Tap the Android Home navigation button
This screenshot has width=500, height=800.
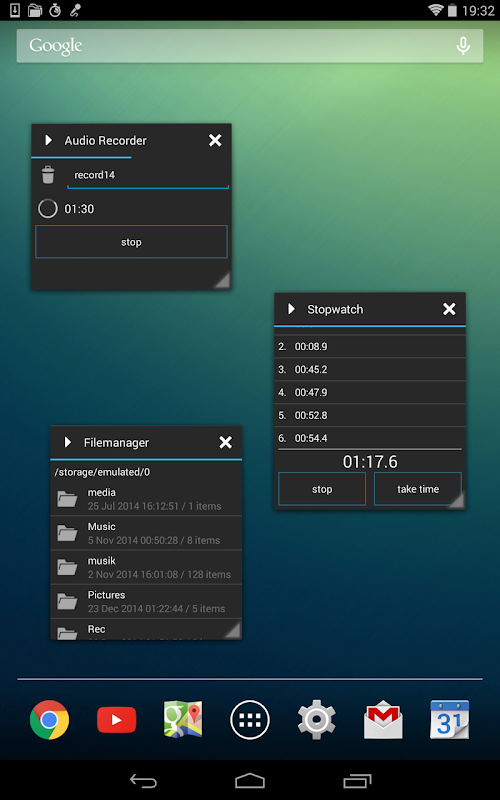pos(250,781)
